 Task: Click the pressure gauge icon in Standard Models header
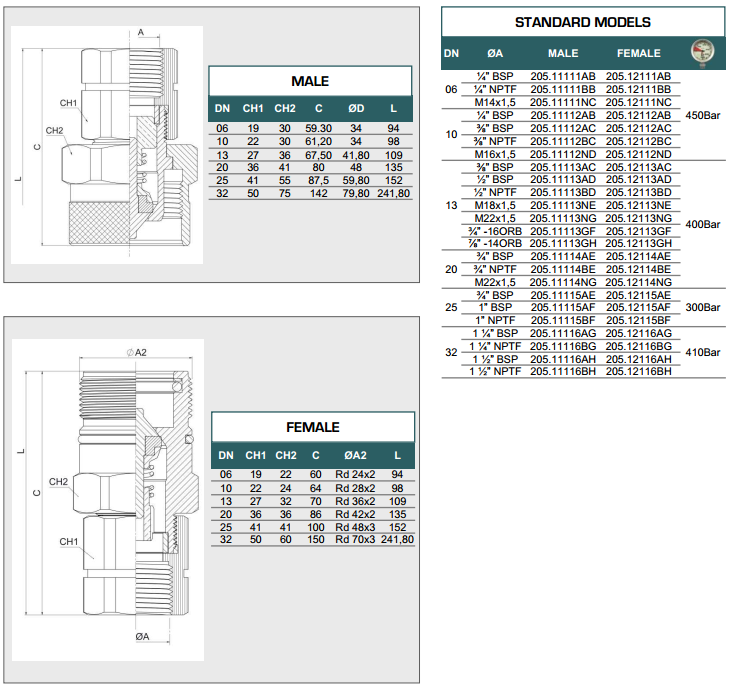pos(704,52)
